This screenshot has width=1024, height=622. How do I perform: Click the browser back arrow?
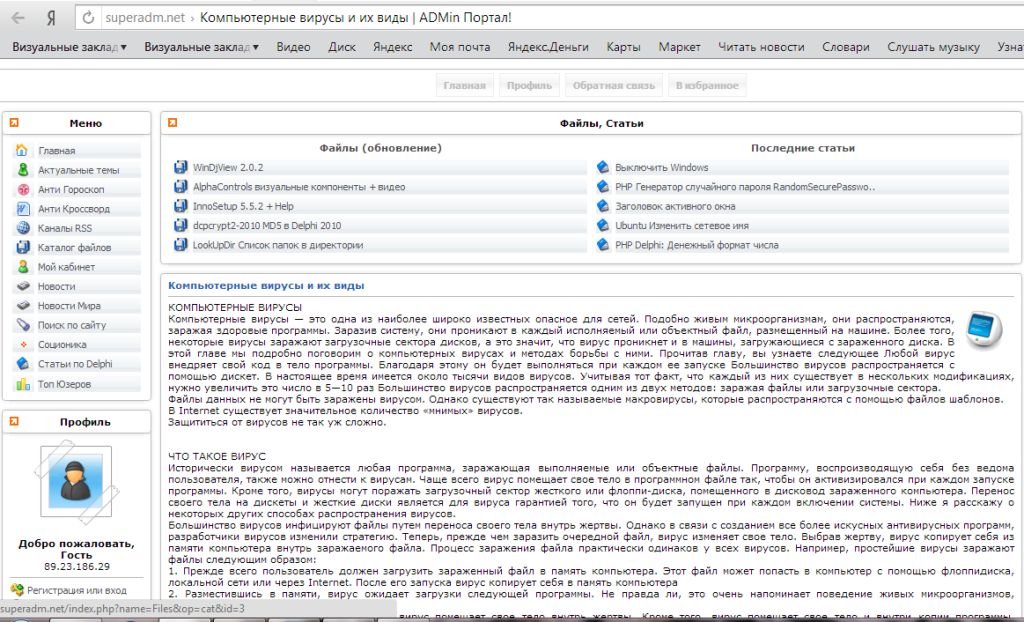[x=18, y=18]
